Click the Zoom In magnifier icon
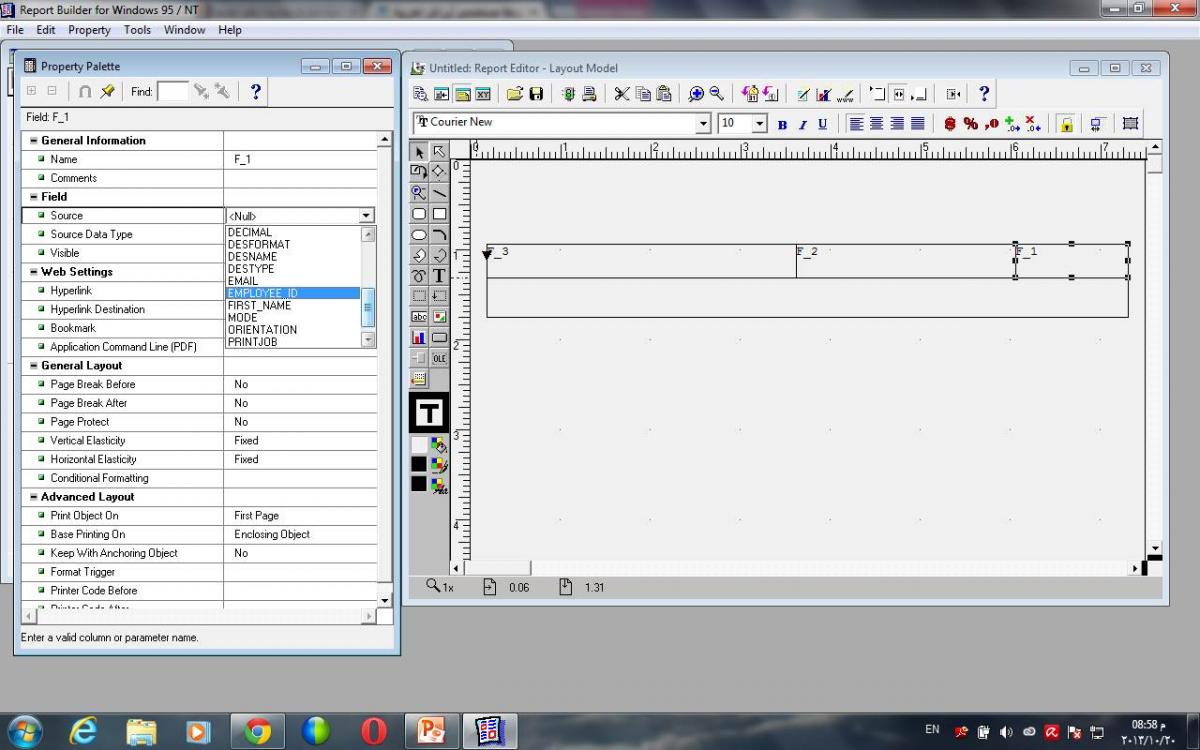 pyautogui.click(x=696, y=94)
